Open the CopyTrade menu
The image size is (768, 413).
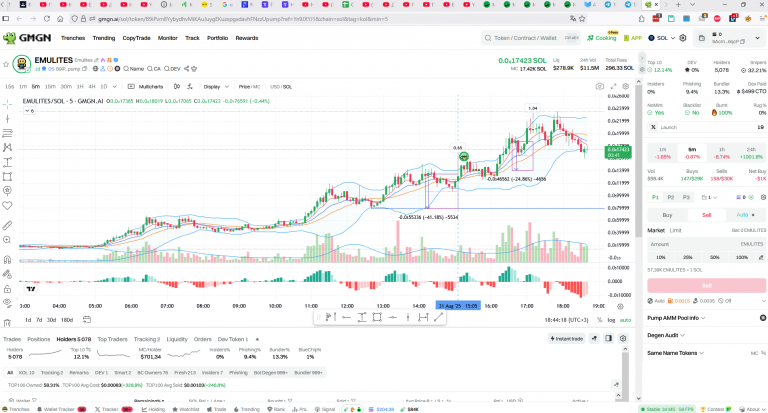[136, 38]
